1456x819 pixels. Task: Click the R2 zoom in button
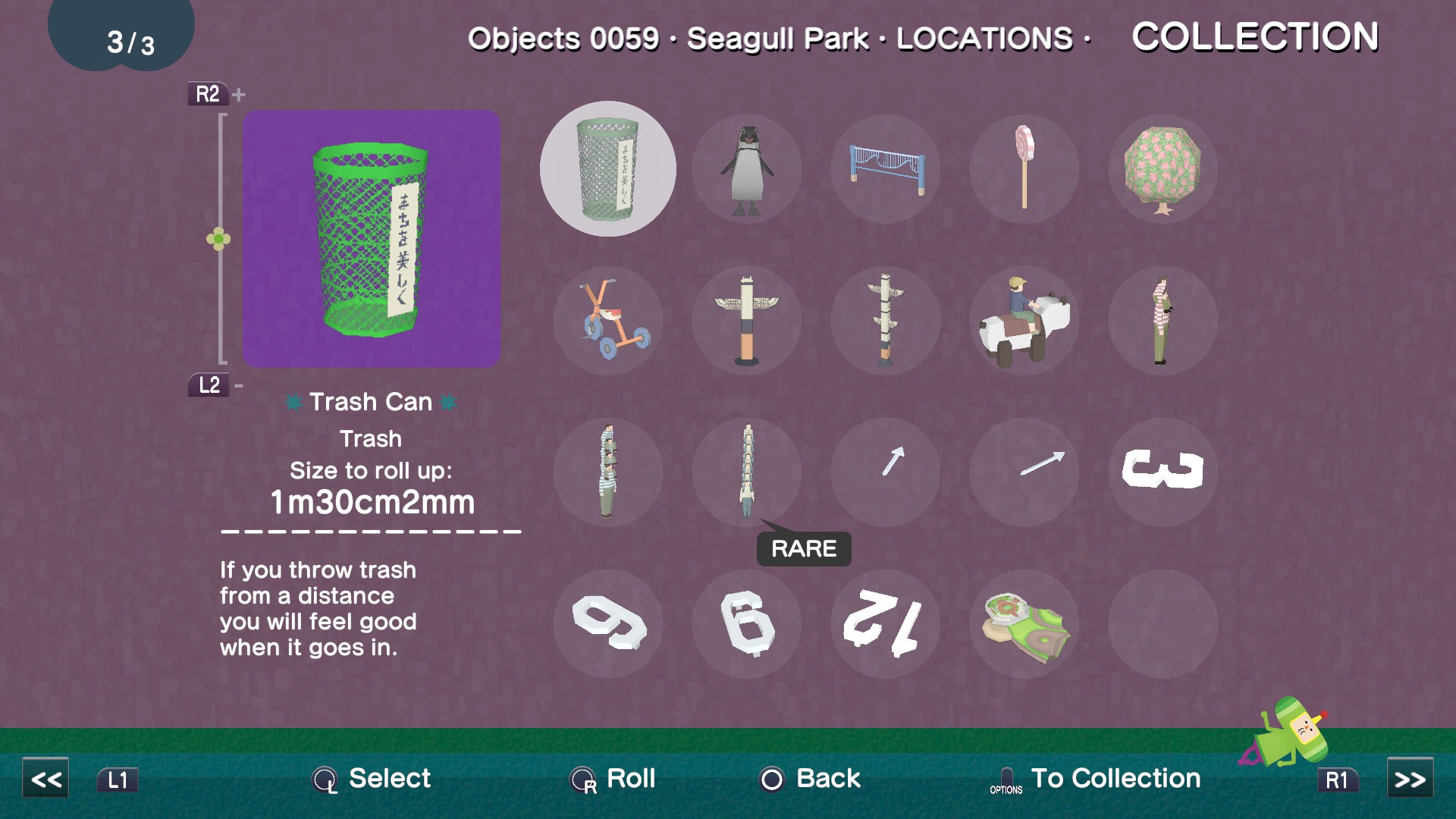point(208,94)
